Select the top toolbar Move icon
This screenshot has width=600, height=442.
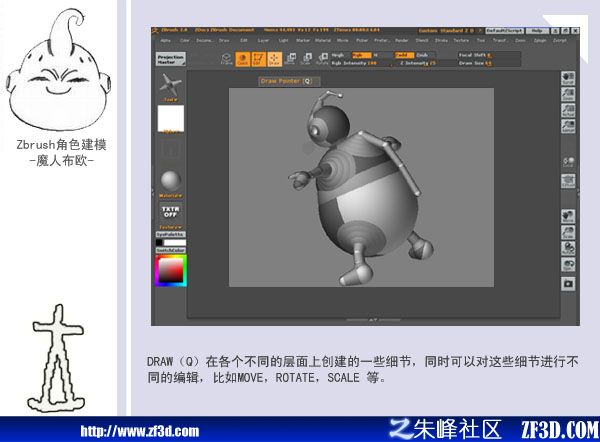[290, 59]
